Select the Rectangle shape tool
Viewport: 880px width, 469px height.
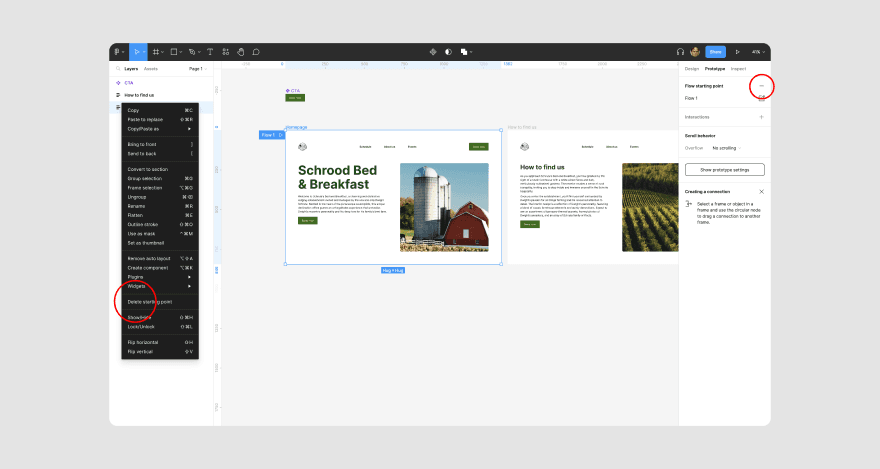click(174, 52)
